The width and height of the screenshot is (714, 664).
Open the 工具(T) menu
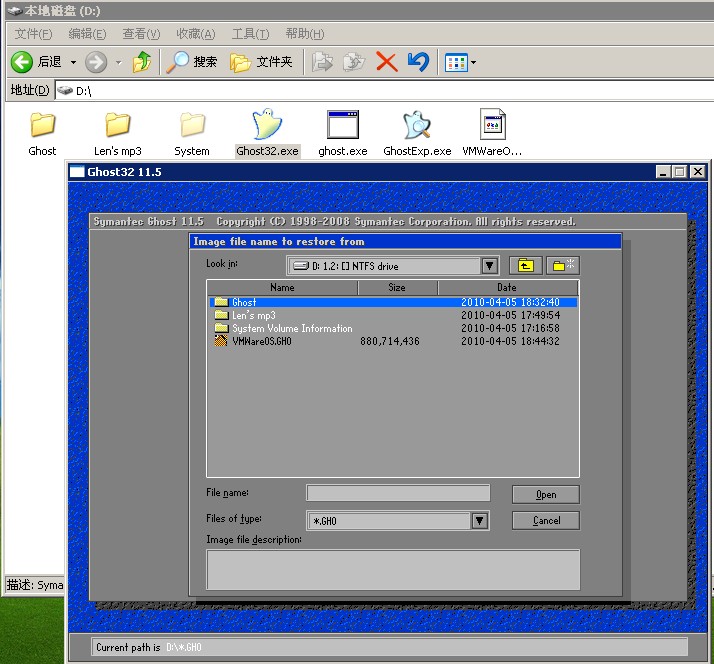[250, 34]
